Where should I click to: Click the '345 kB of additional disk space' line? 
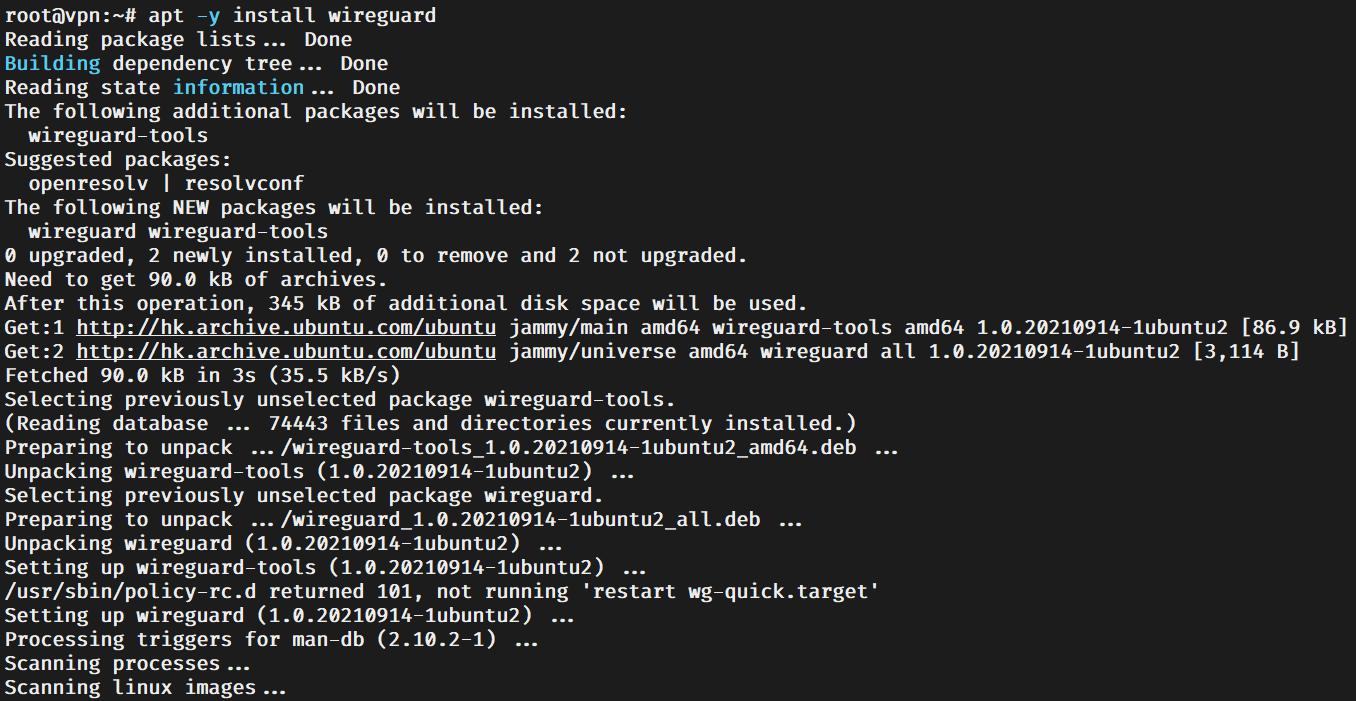[406, 303]
